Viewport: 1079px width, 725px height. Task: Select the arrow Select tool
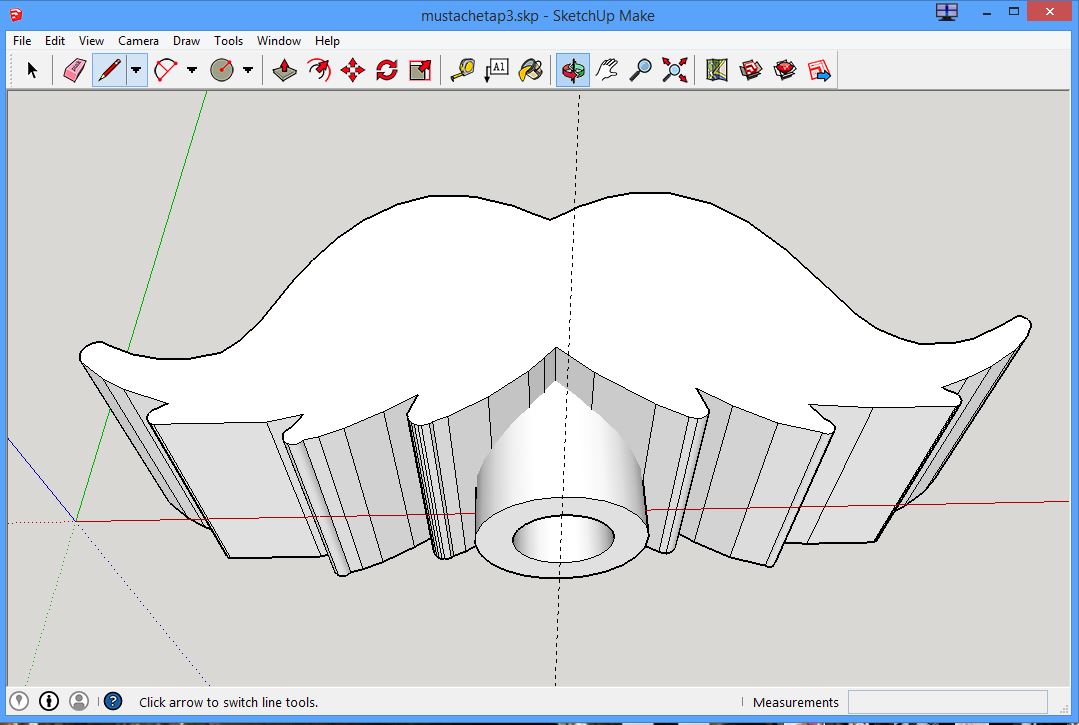(x=32, y=70)
